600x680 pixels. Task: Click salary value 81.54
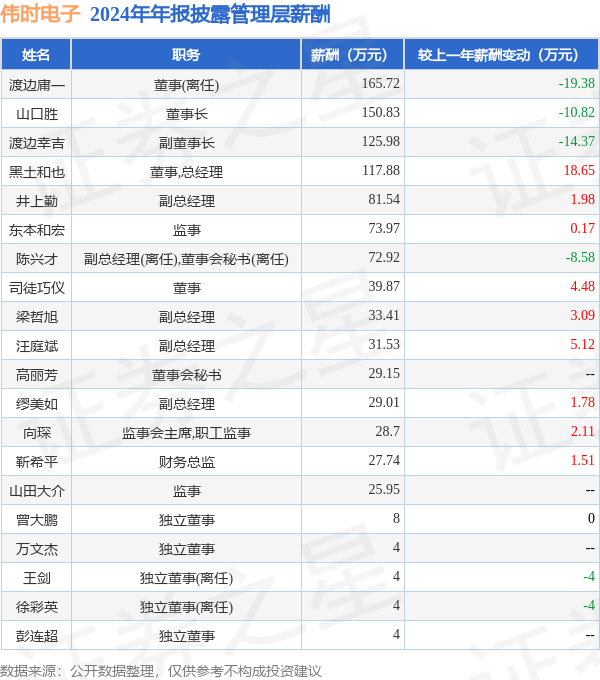click(x=384, y=199)
